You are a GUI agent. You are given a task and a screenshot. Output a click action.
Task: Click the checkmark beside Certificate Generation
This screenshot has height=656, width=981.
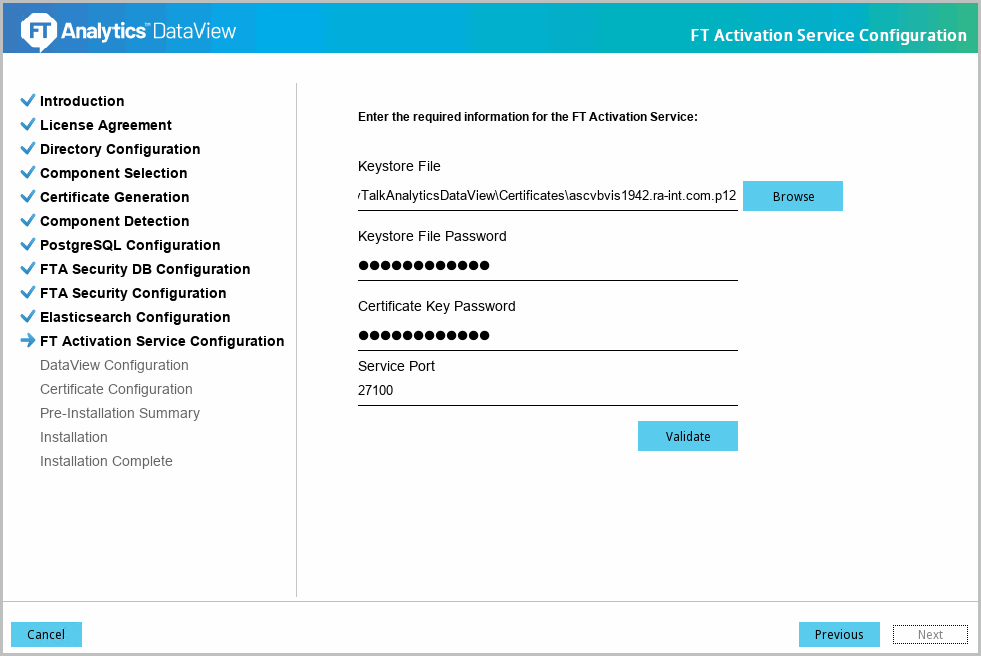tap(28, 197)
